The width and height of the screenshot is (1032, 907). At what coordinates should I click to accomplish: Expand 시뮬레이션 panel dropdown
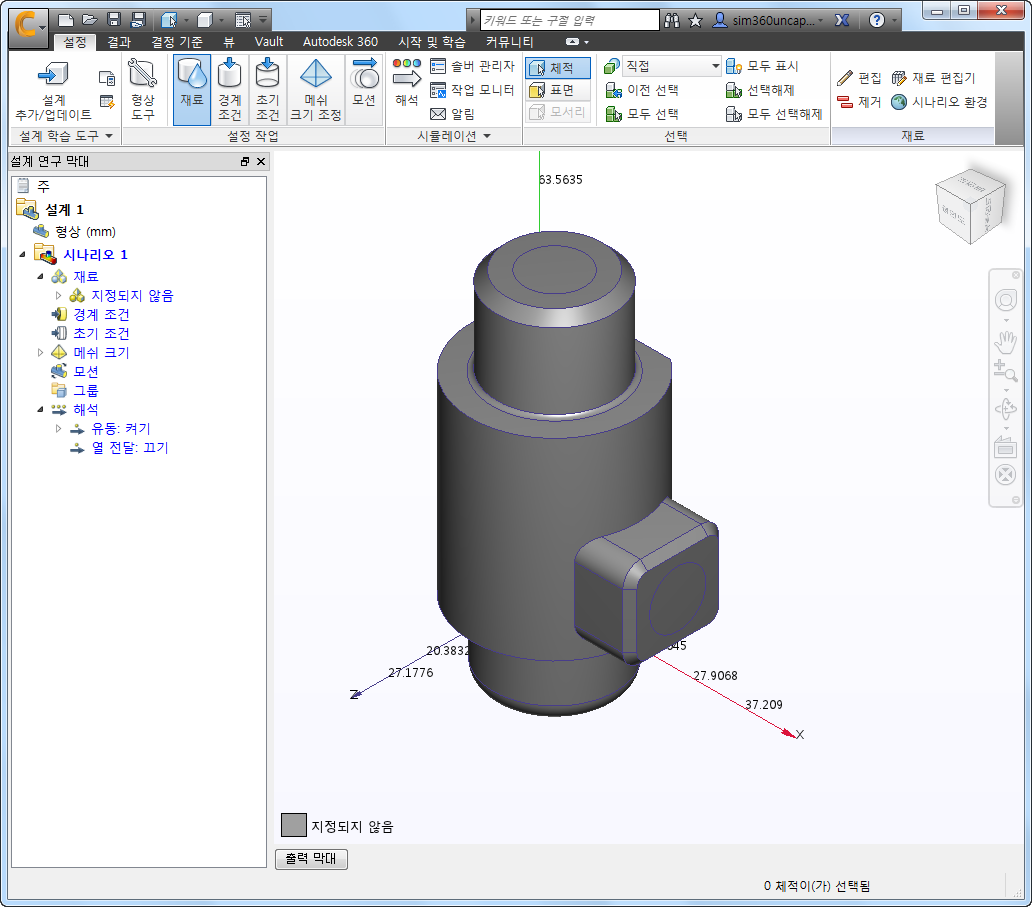(x=454, y=136)
